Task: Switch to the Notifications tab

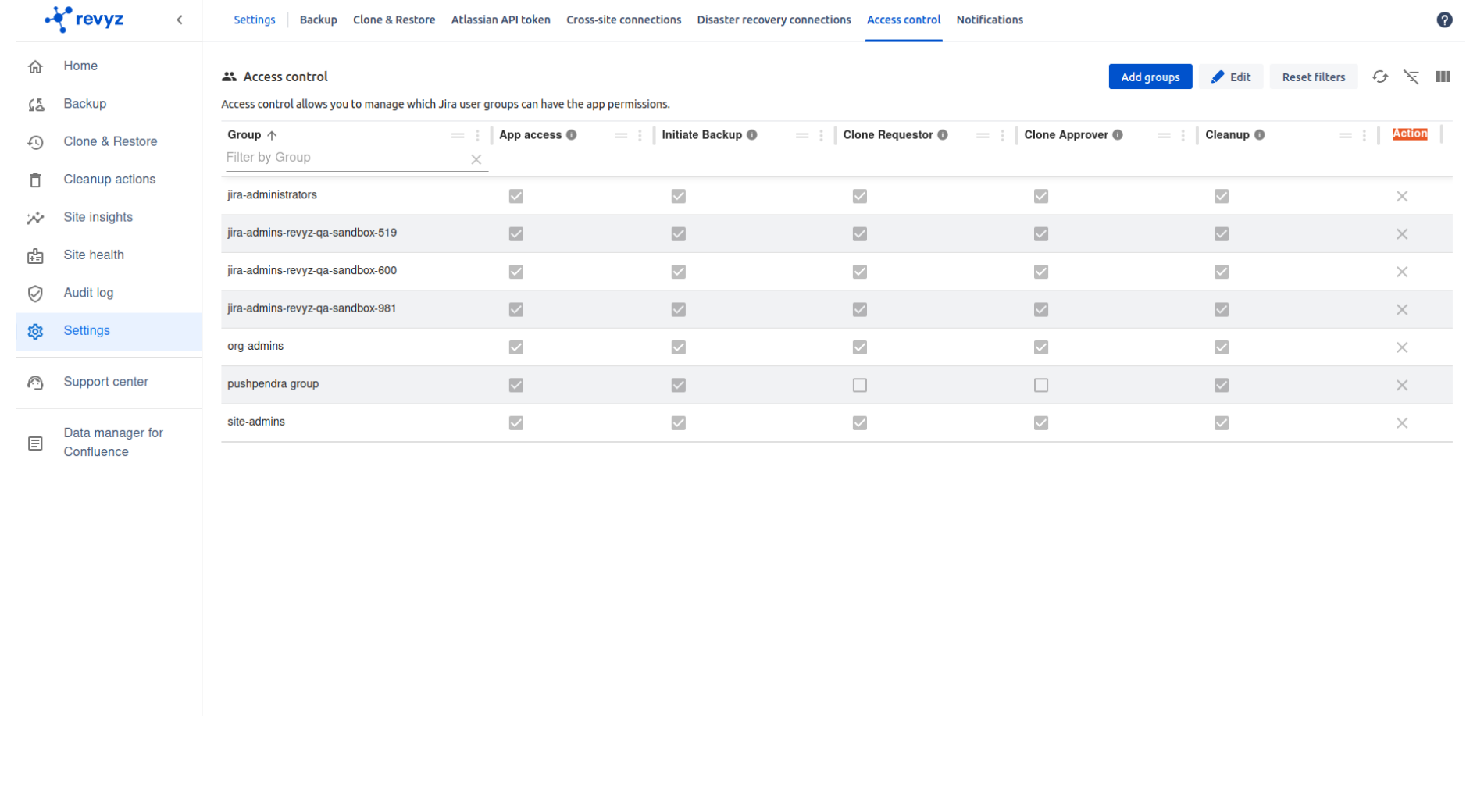Action: click(x=989, y=20)
